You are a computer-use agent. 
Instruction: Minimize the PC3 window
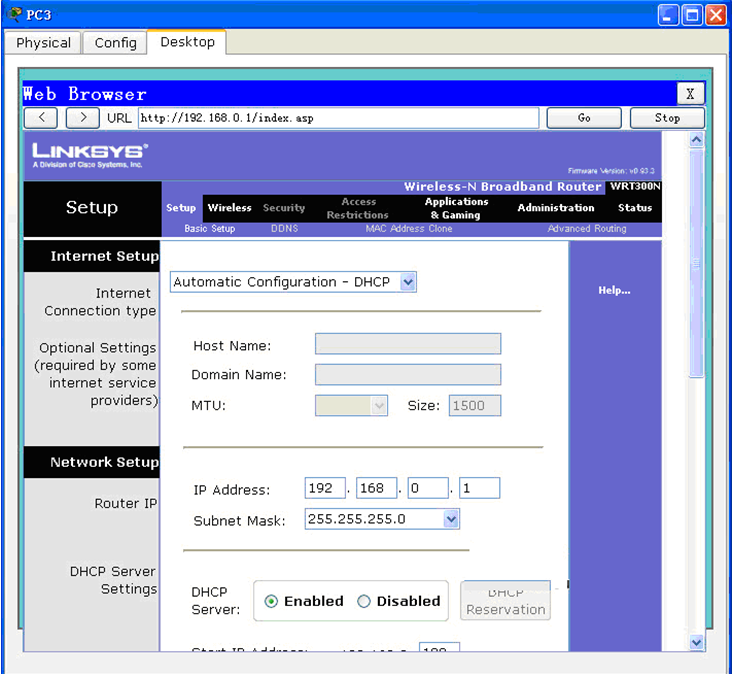668,15
